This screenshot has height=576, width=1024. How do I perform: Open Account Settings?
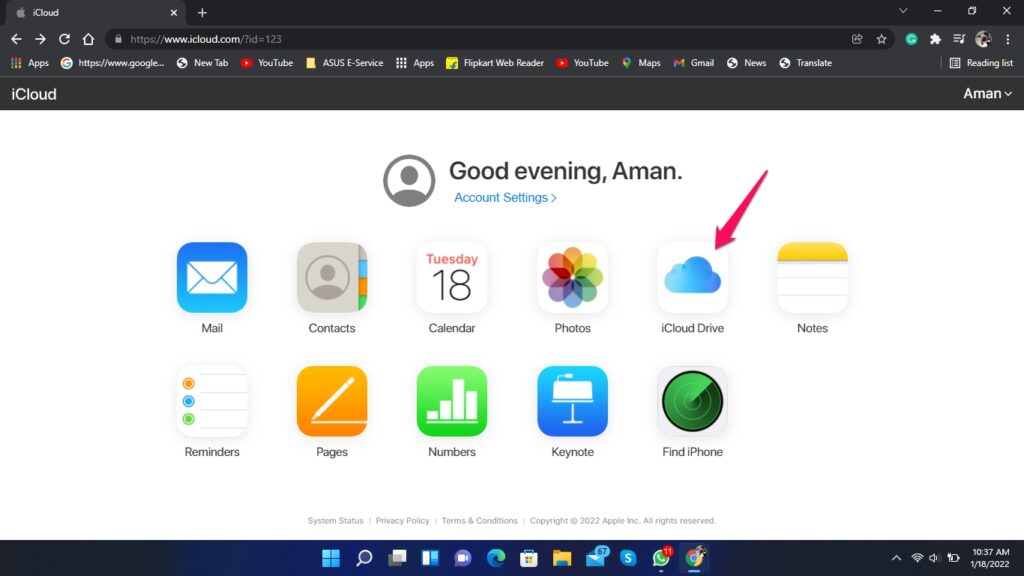[x=505, y=198]
